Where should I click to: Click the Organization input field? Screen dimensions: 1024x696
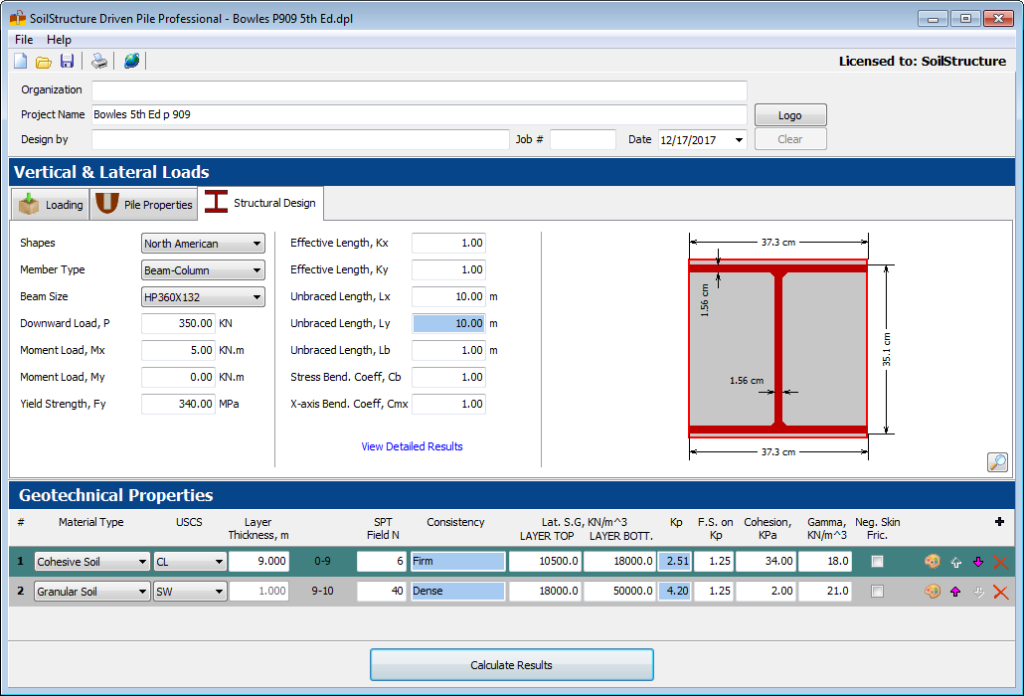(x=419, y=90)
